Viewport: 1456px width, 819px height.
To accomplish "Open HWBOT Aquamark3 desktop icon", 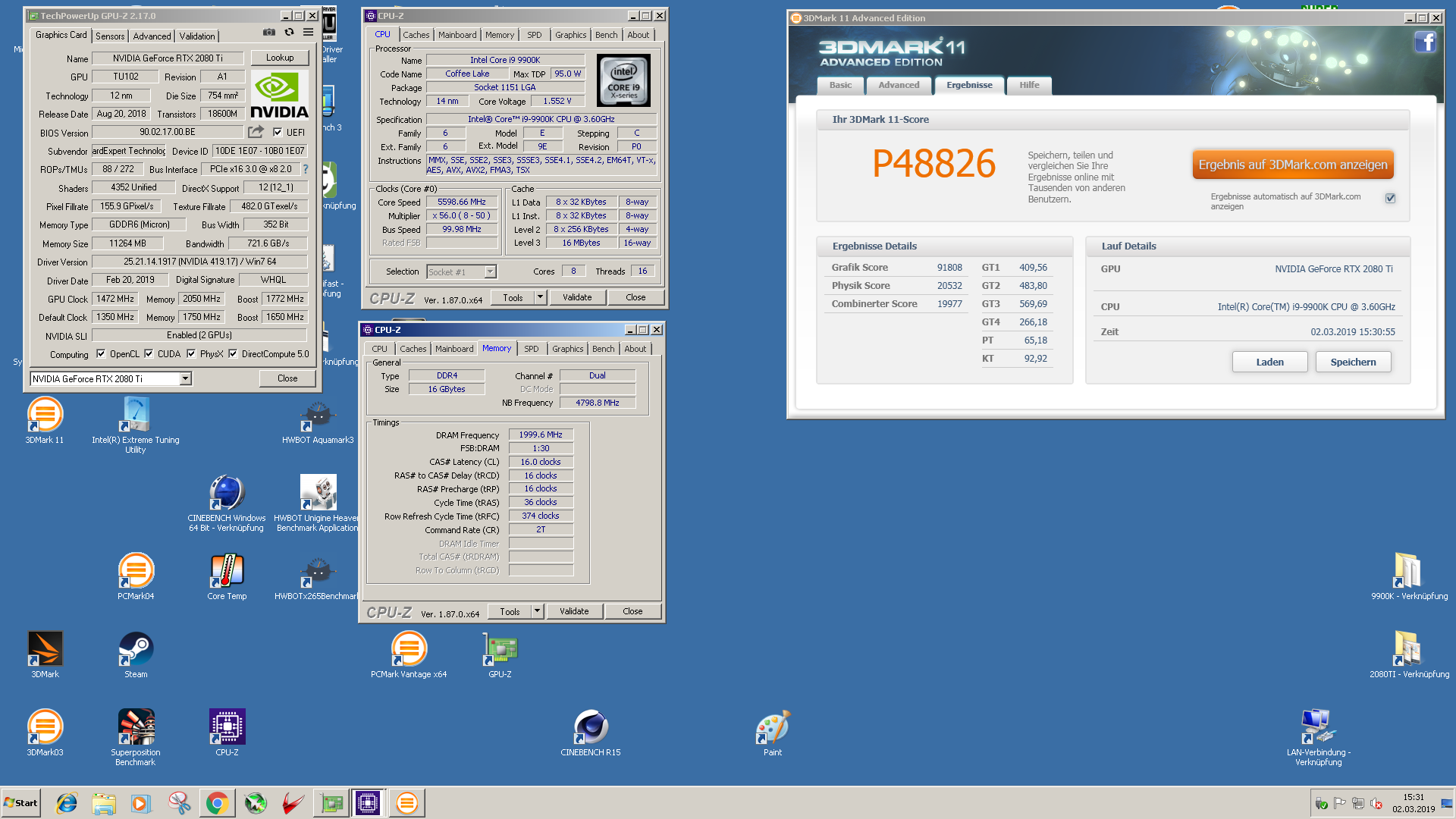I will pos(318,421).
